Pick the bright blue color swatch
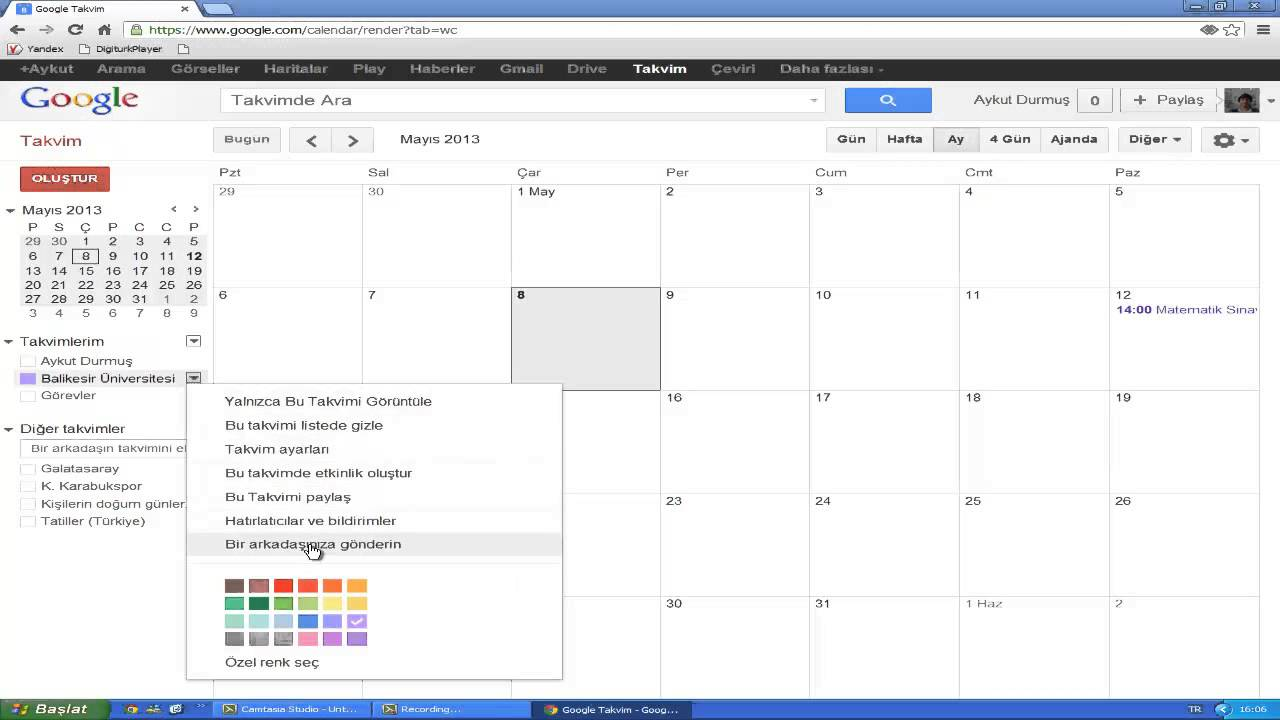1280x720 pixels. click(308, 622)
